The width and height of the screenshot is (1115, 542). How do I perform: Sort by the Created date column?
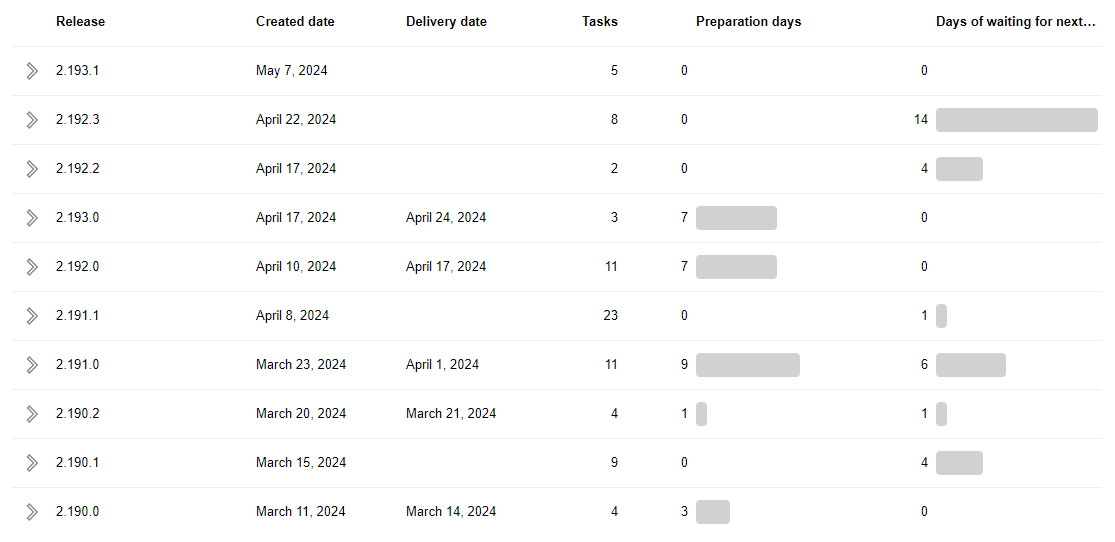(295, 22)
